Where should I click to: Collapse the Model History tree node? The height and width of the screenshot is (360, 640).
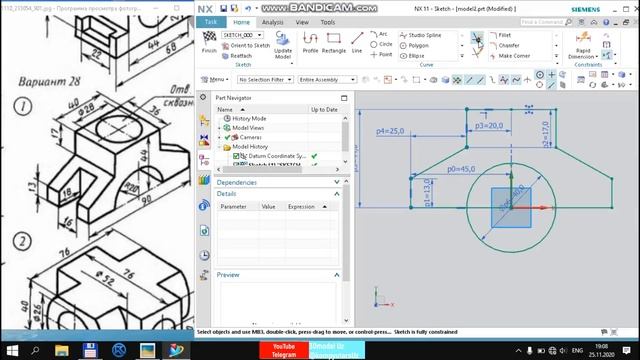219,147
